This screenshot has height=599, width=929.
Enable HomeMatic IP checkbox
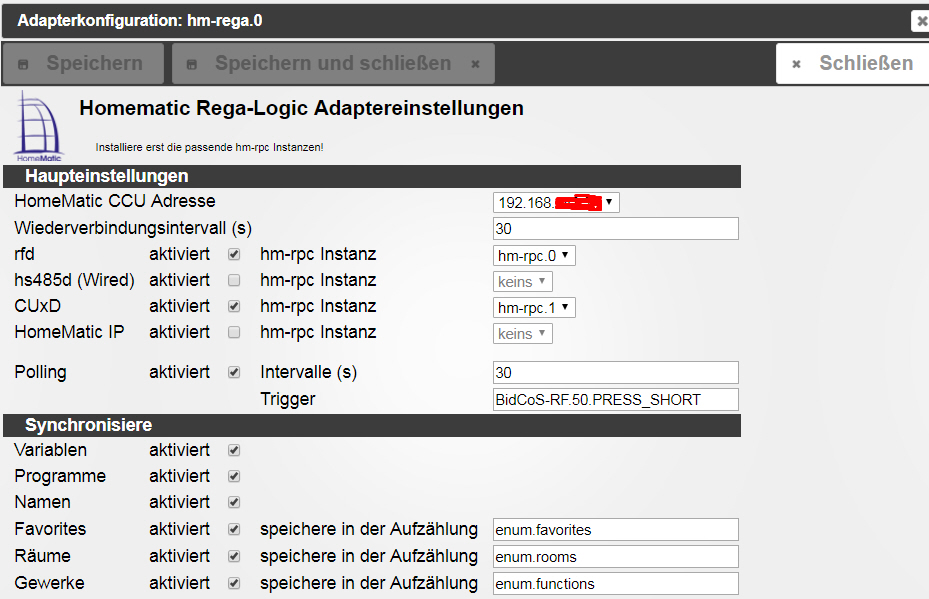[x=234, y=333]
